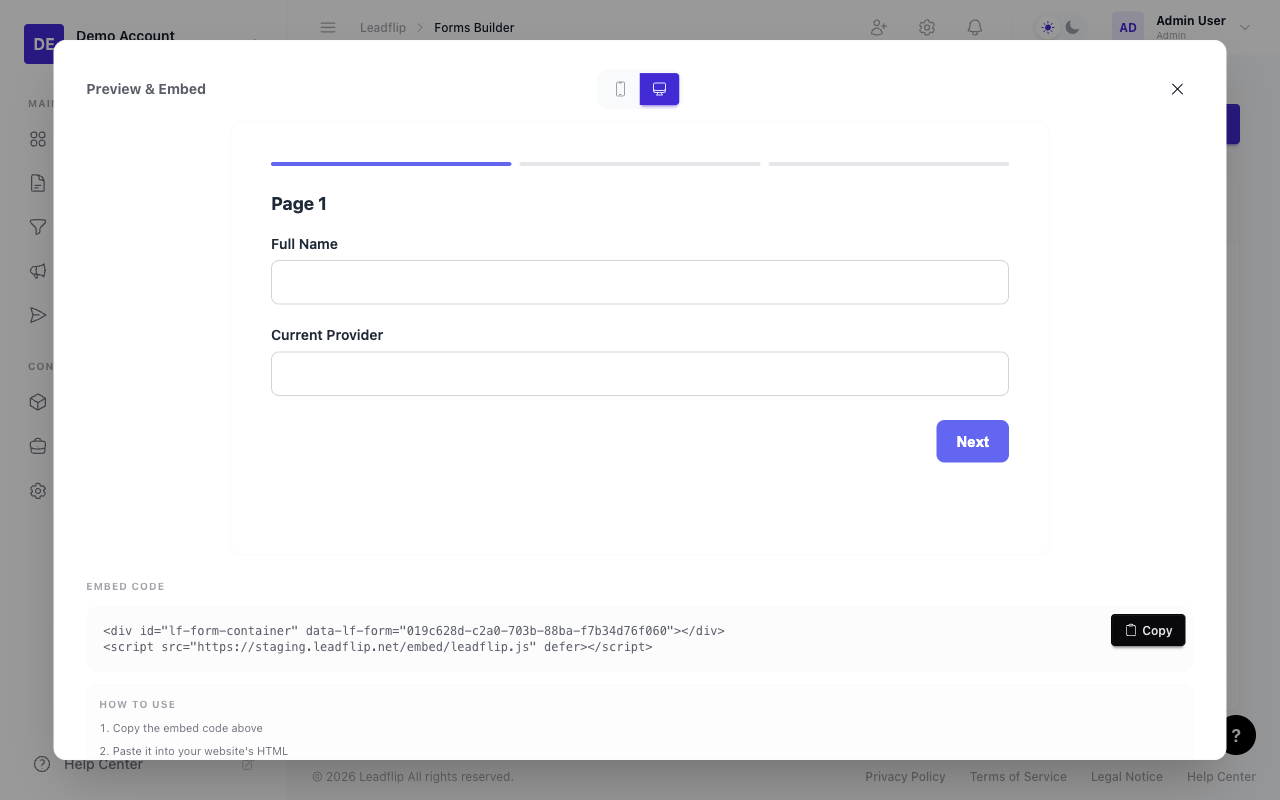Open notifications bell icon
The height and width of the screenshot is (800, 1280).
coord(975,28)
